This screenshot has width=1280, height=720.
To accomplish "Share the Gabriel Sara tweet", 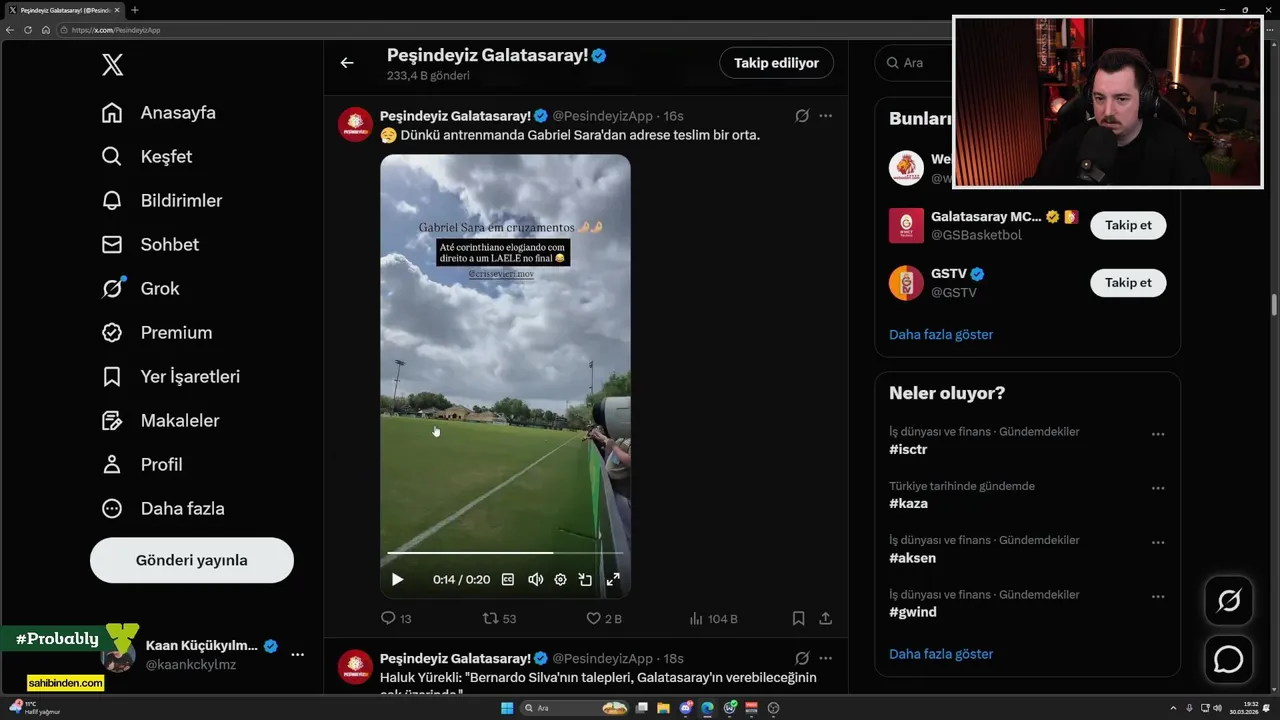I will coord(826,619).
